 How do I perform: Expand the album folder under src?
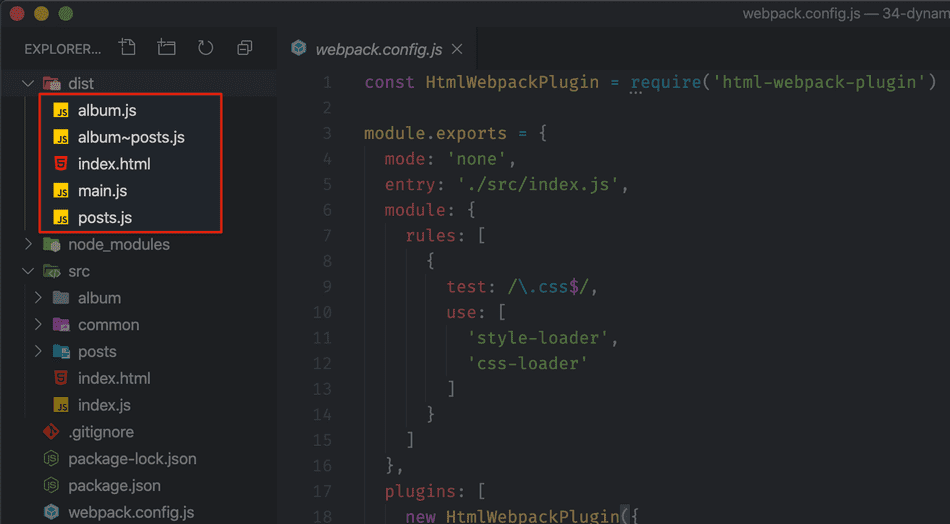pyautogui.click(x=98, y=298)
